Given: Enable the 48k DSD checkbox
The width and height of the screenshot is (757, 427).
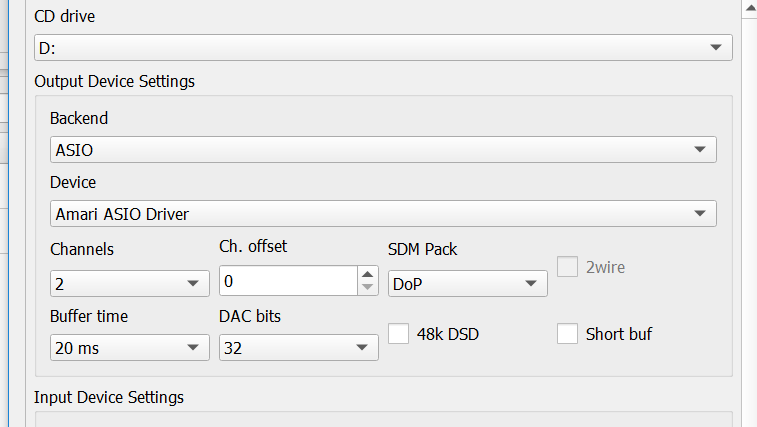Looking at the screenshot, I should [x=399, y=334].
